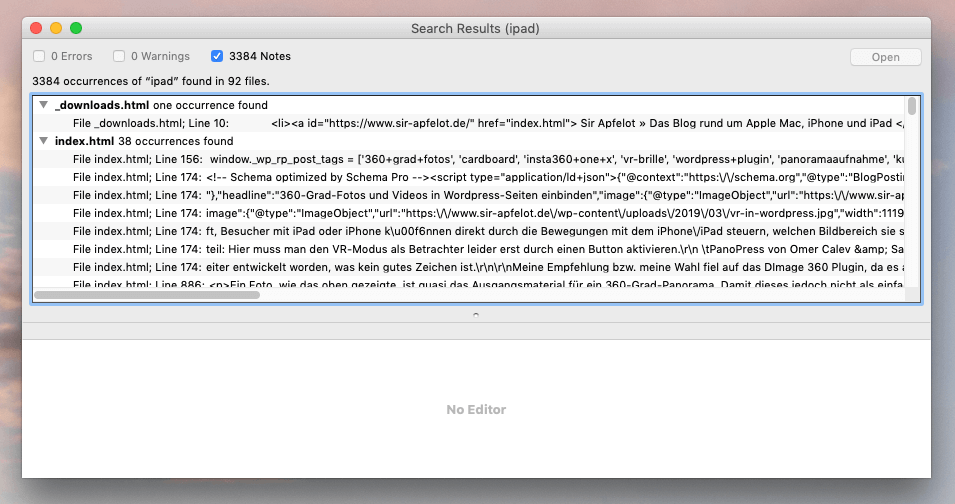Click the splitter chevron above the editor pane

(x=476, y=314)
